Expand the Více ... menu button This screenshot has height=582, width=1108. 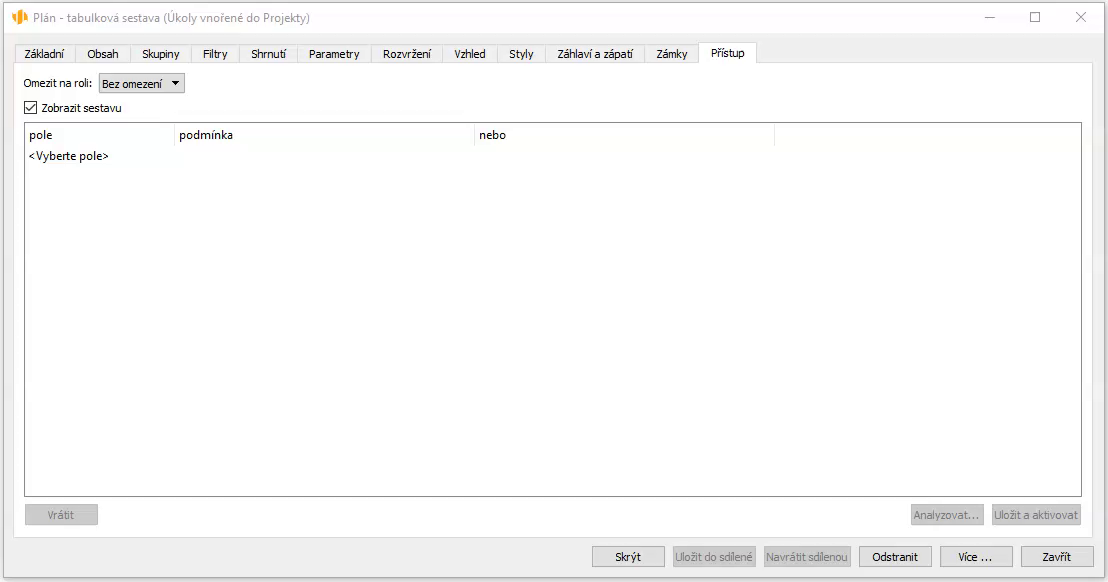tap(976, 557)
